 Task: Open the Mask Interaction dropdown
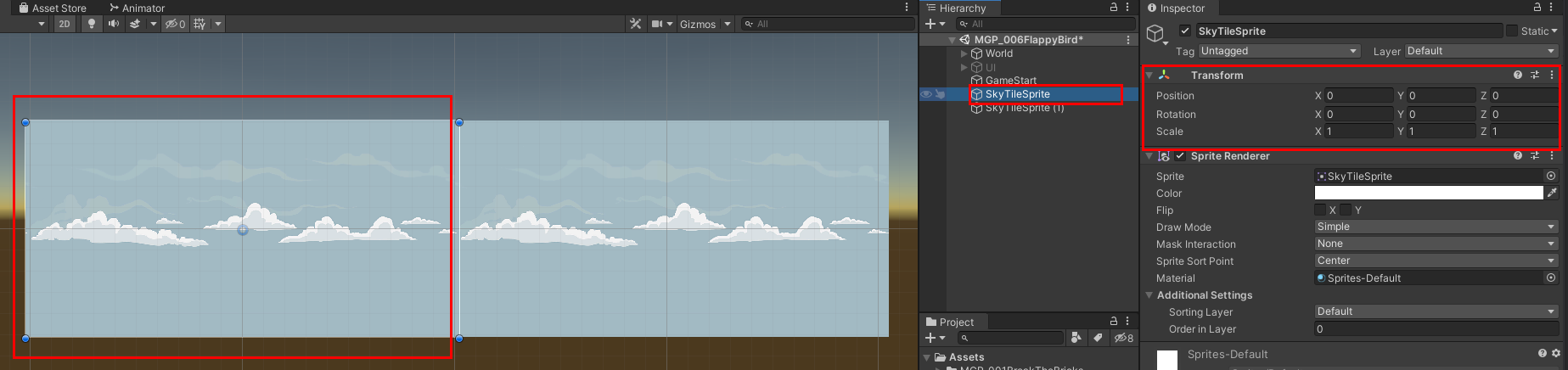[x=1436, y=244]
